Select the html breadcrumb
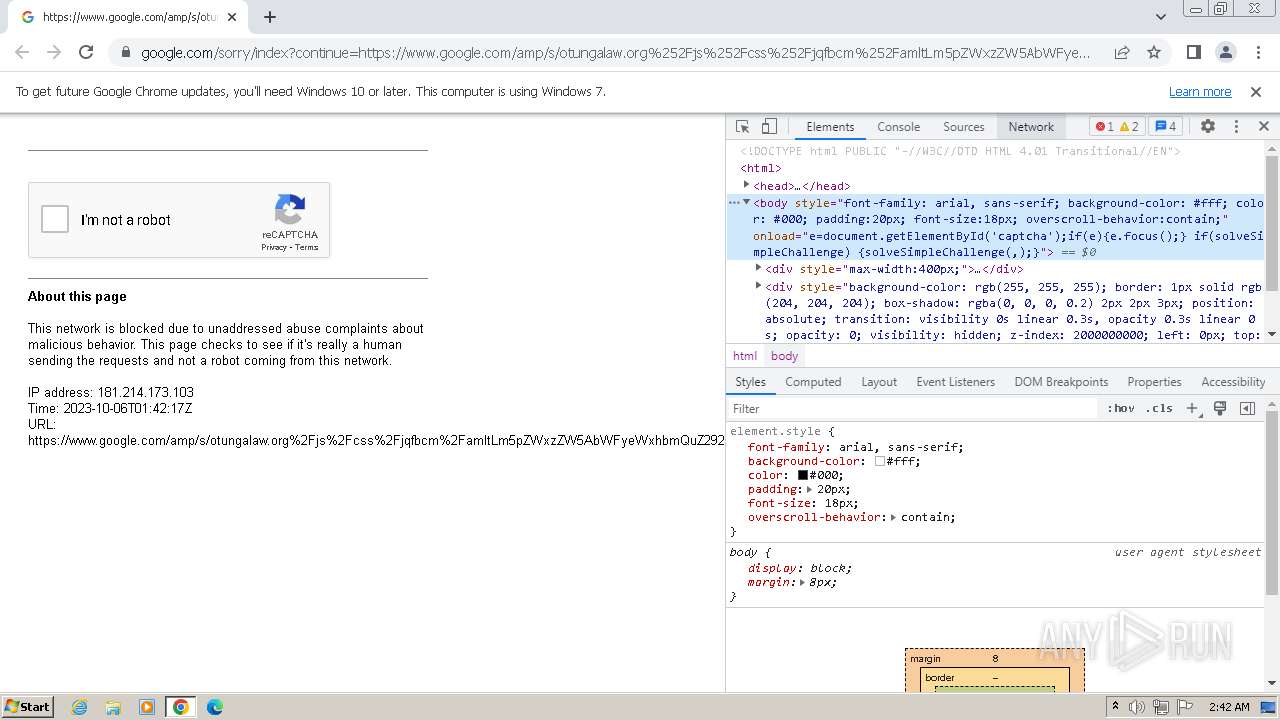This screenshot has width=1280, height=720. coord(745,356)
